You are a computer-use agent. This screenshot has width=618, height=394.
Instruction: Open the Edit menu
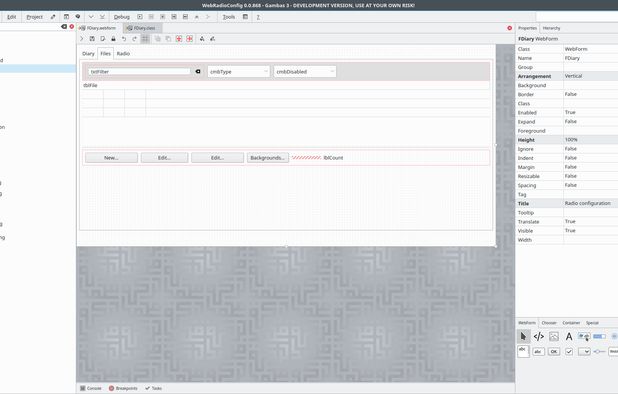tap(12, 17)
